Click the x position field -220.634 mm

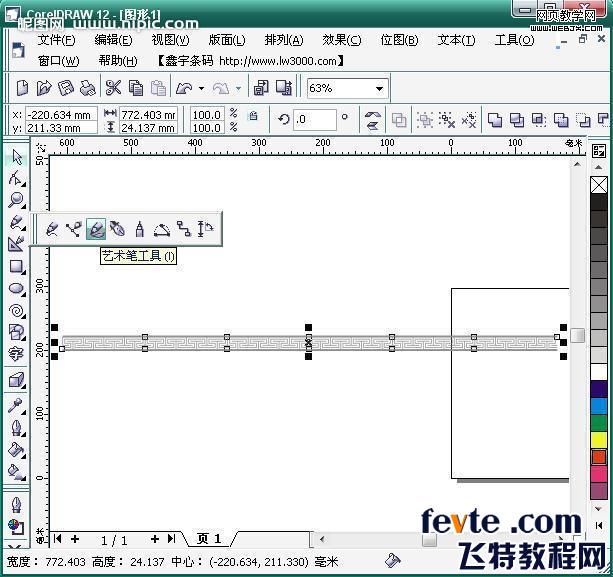[x=61, y=115]
